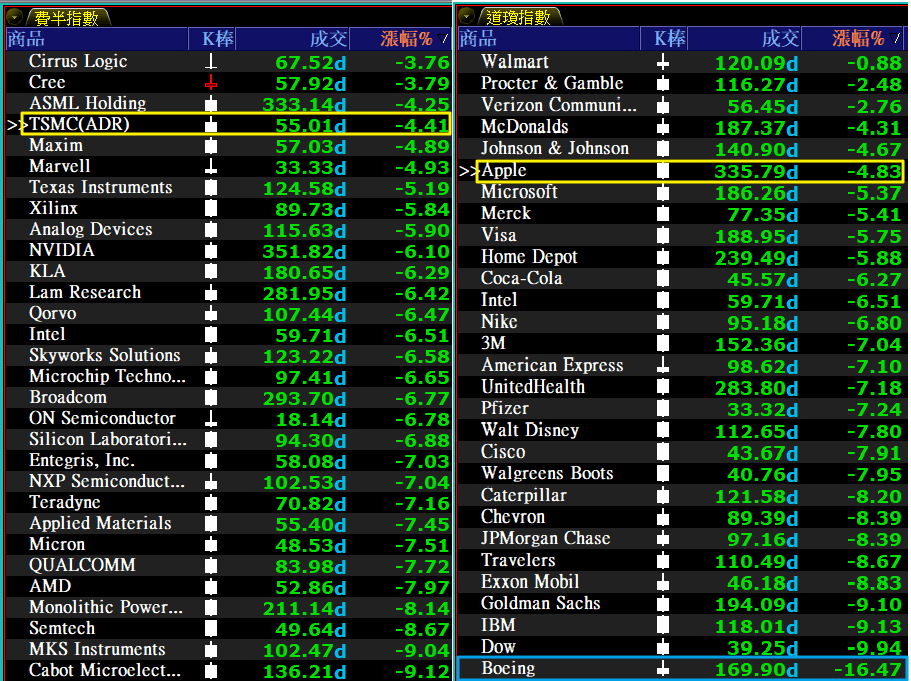
Task: Select the Walt Disney stock name
Action: click(x=530, y=430)
